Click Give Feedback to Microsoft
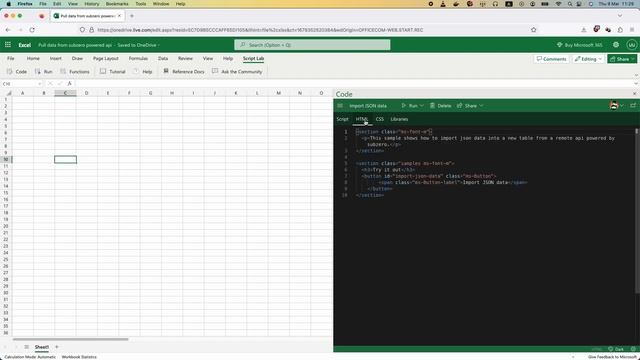The image size is (640, 360). pyautogui.click(x=612, y=357)
